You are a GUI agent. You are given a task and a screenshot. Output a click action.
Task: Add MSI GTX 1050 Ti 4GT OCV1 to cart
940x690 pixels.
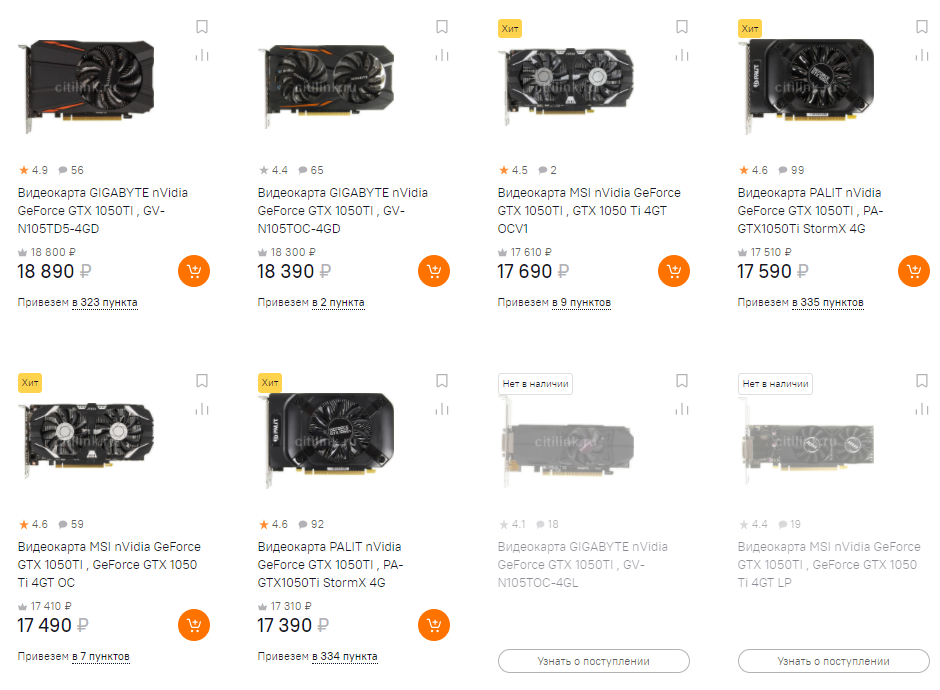[673, 271]
